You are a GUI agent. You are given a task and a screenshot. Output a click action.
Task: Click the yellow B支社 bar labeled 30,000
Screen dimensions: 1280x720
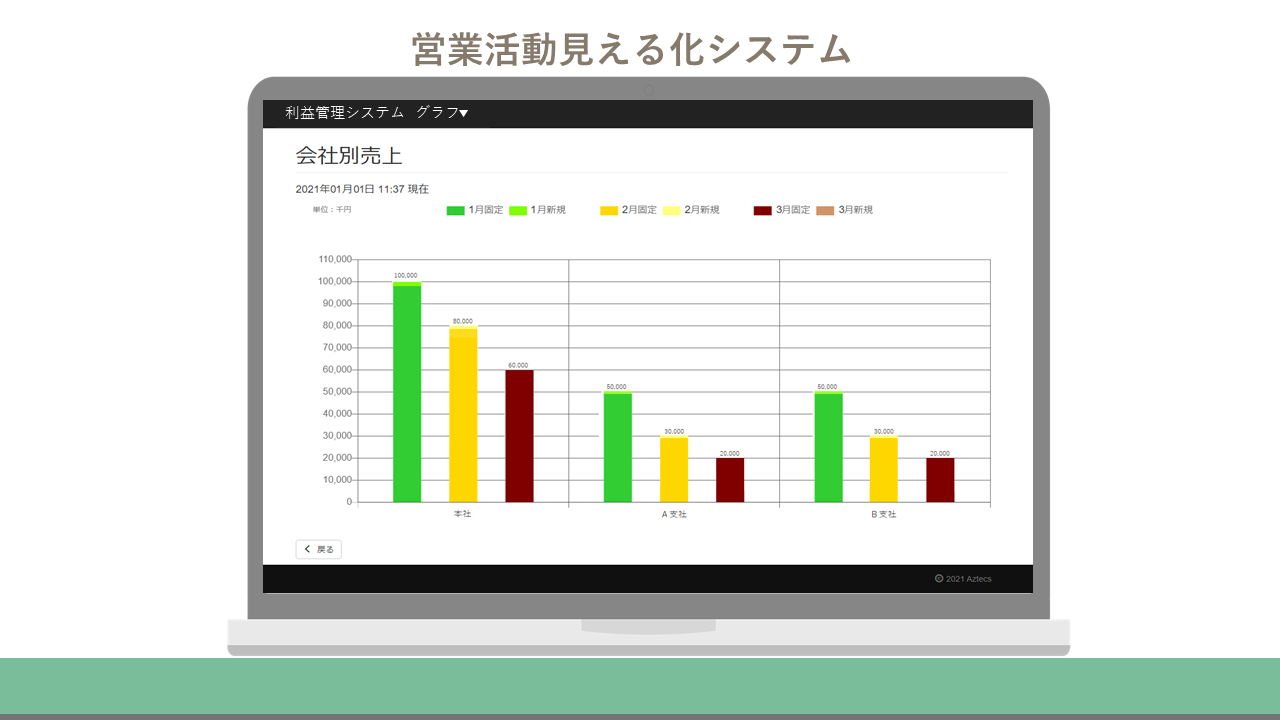[x=884, y=469]
